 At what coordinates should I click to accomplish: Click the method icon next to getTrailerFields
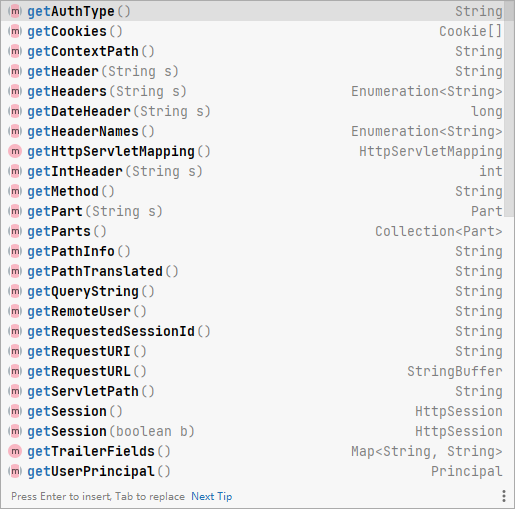coord(15,451)
